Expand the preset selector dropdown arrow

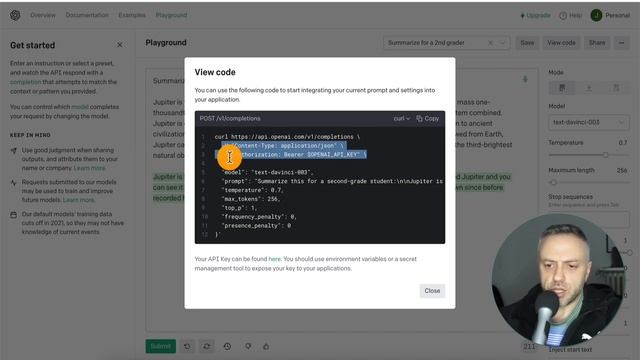[502, 43]
